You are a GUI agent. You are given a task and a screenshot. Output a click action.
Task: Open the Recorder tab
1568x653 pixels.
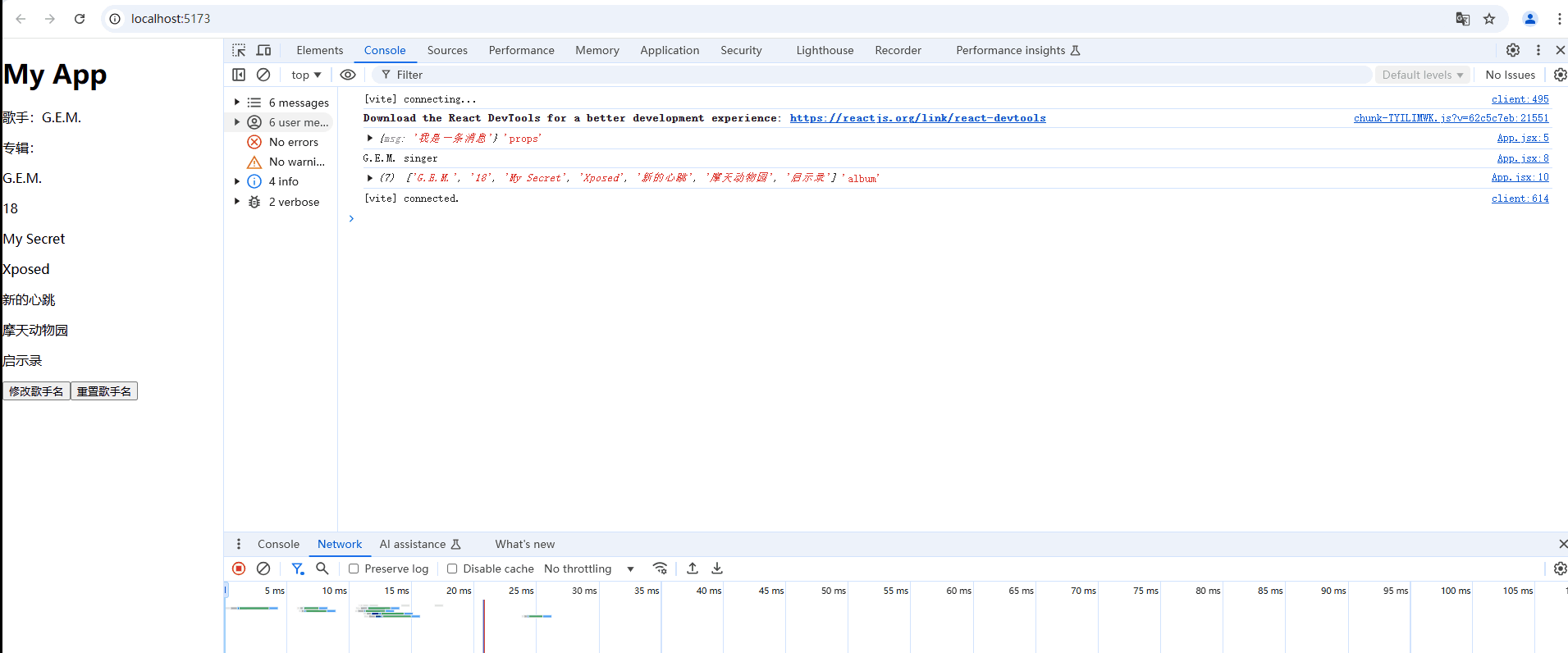tap(898, 50)
